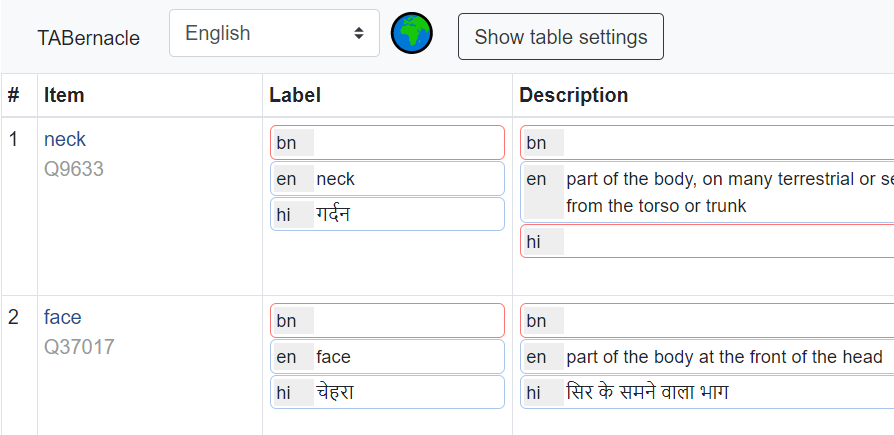This screenshot has width=894, height=435.
Task: Click empty Bengali description field for neck
Action: 726,143
